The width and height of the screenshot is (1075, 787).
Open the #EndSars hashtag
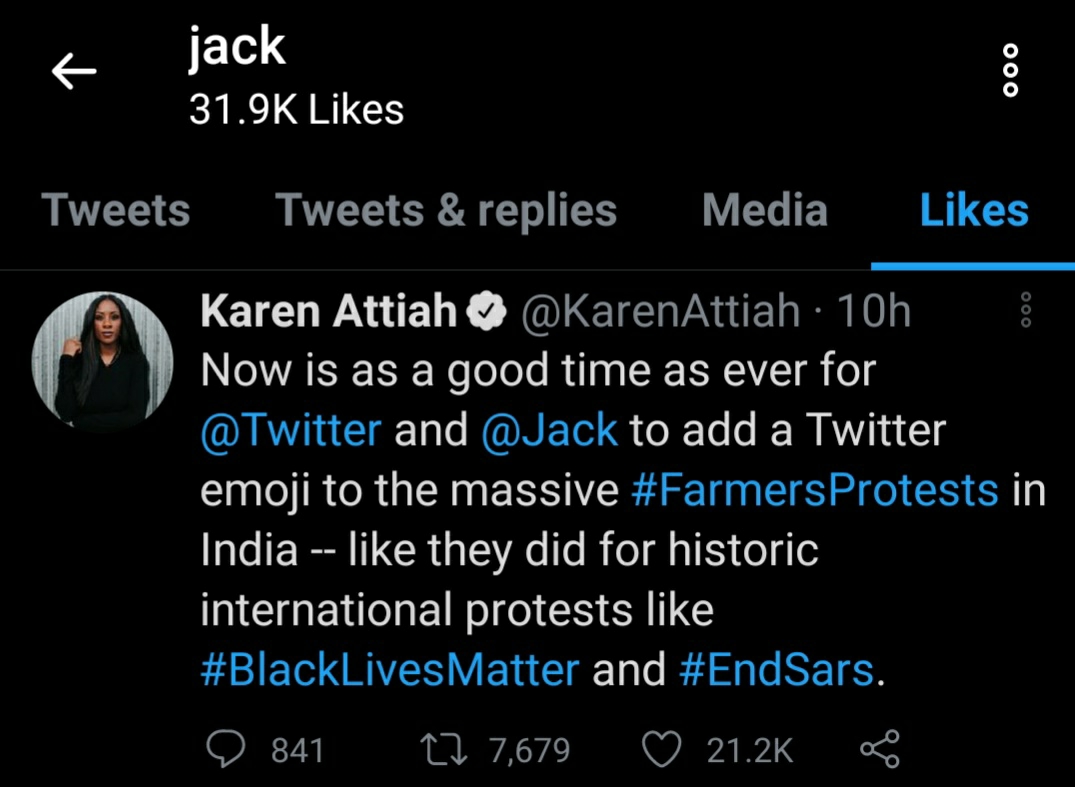(x=777, y=670)
